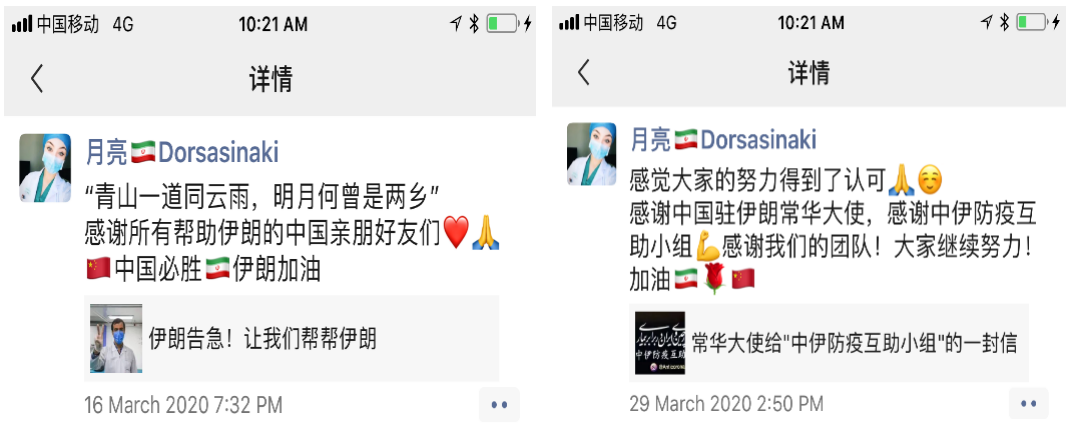
Task: Tap the 16 March 2020 7:32 PM timestamp
Action: (184, 405)
